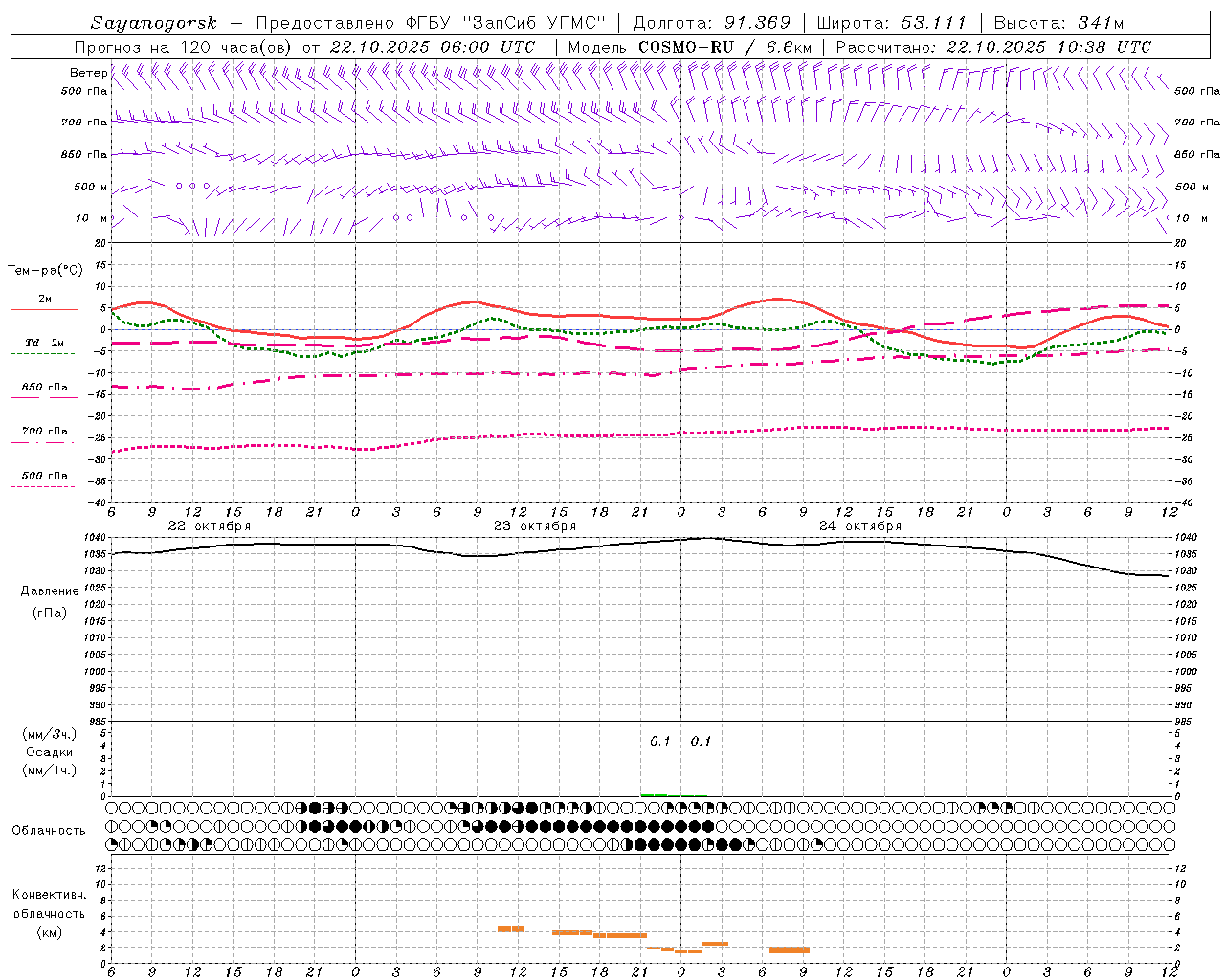Select the 'Предоставлено ФГБУ ЗапСиб УГМС' header text

(x=433, y=23)
